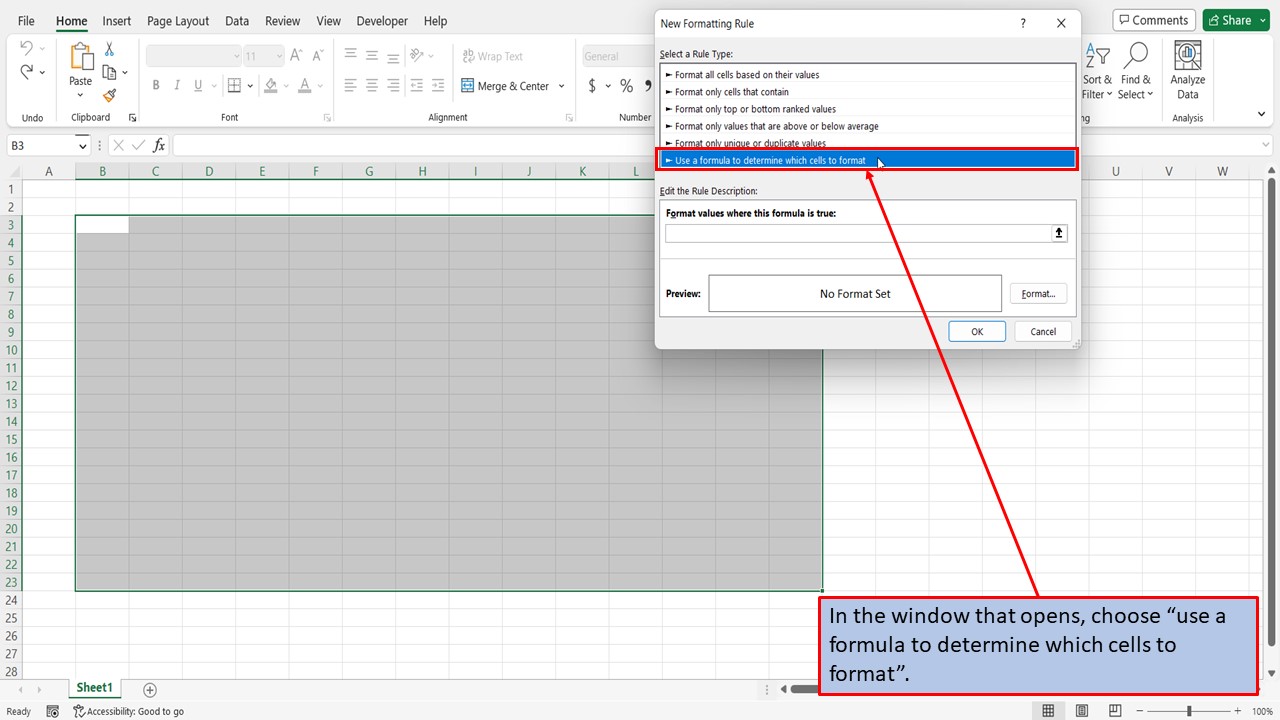Launch Analyze Data
This screenshot has height=720, width=1280.
[1187, 68]
